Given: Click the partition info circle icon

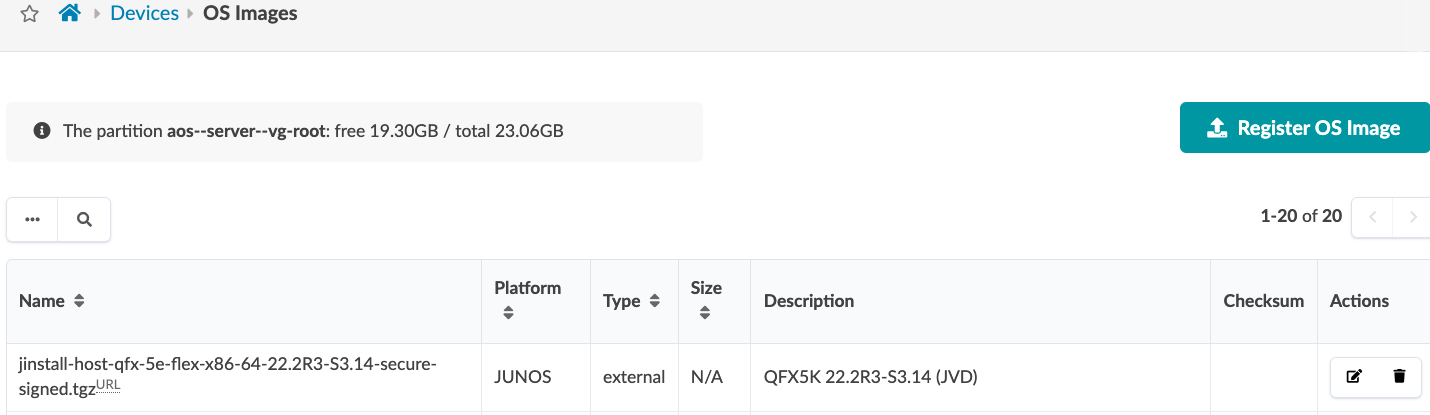Looking at the screenshot, I should [42, 131].
